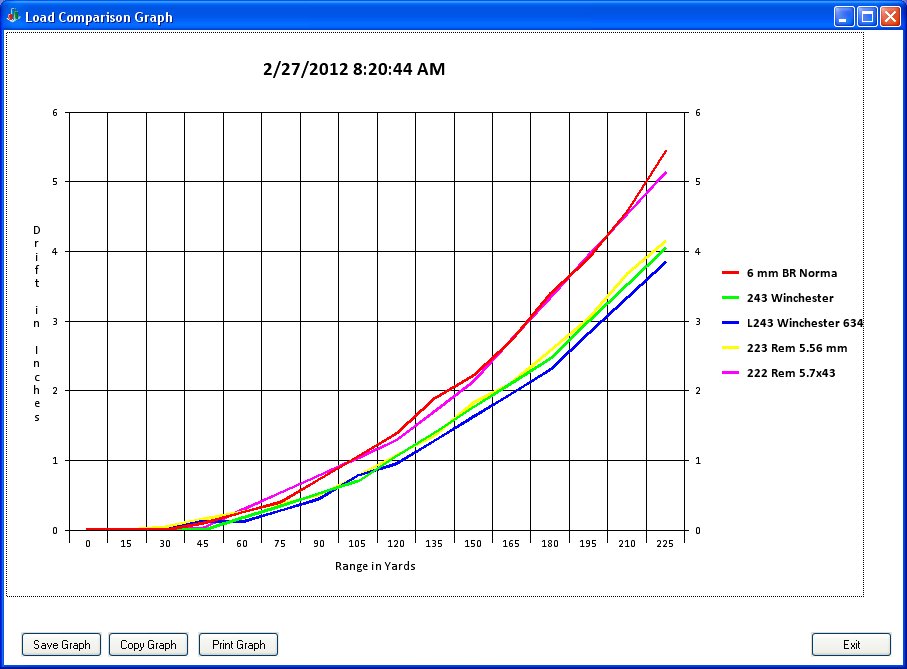
Task: Click the 120 tick on the range axis
Action: pos(396,544)
